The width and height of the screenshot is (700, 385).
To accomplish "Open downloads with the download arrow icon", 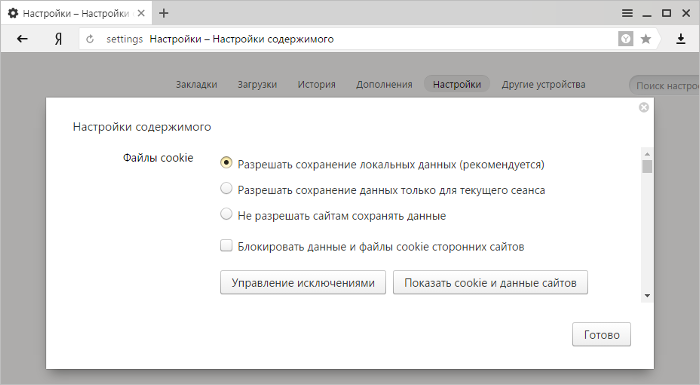I will pyautogui.click(x=680, y=39).
